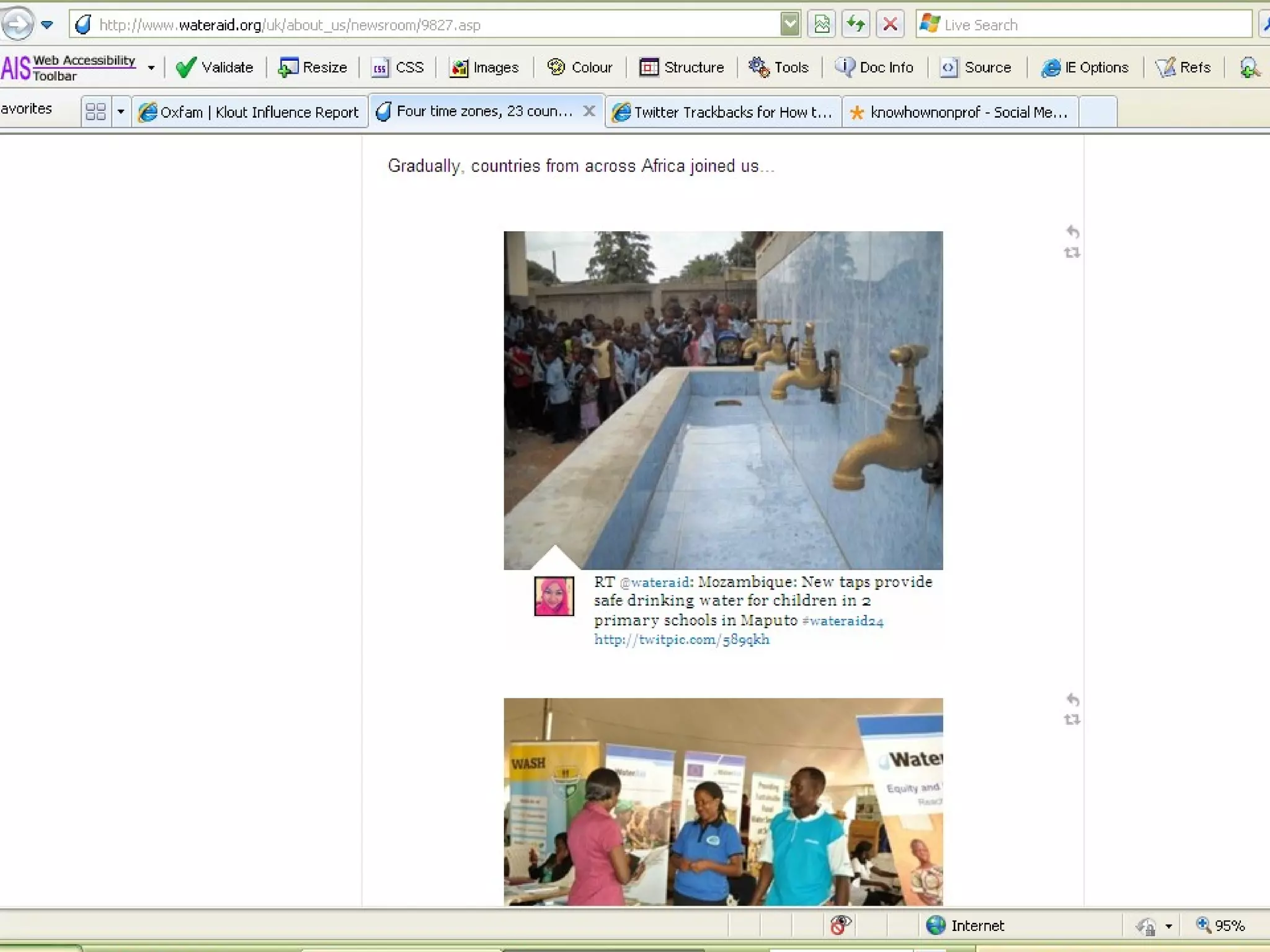
Task: Open the twitpic.com/589qkh link
Action: (x=682, y=639)
